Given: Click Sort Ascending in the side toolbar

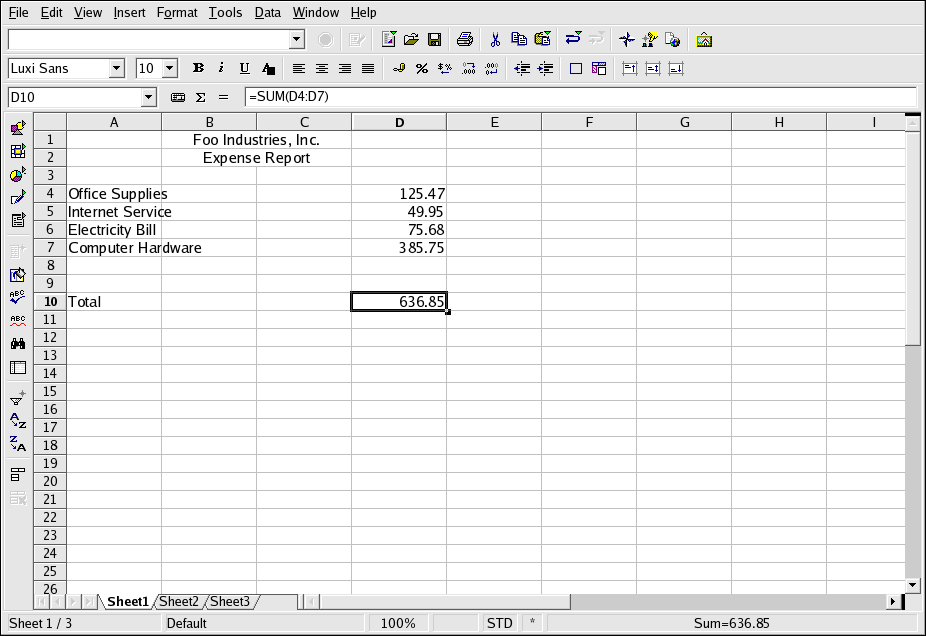Looking at the screenshot, I should (18, 421).
